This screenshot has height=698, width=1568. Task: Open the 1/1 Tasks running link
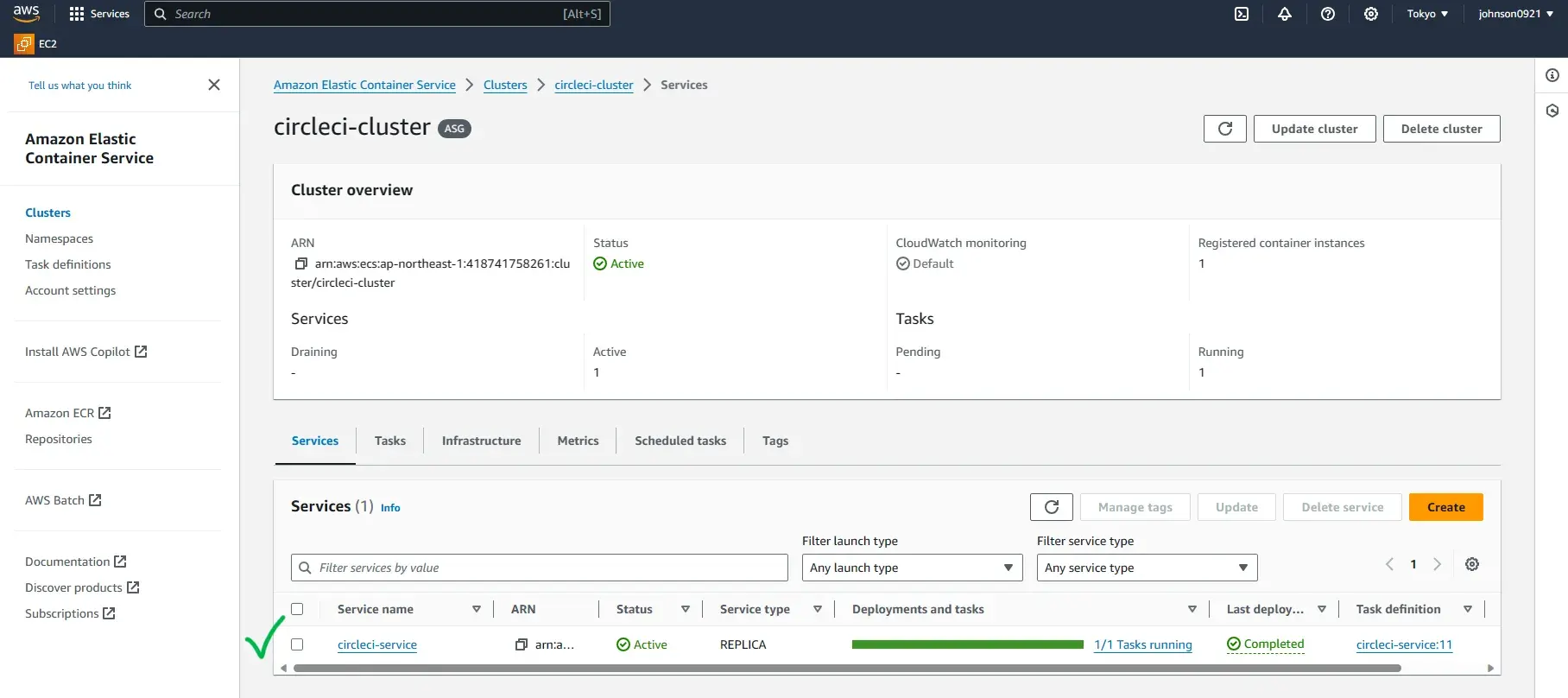tap(1142, 644)
